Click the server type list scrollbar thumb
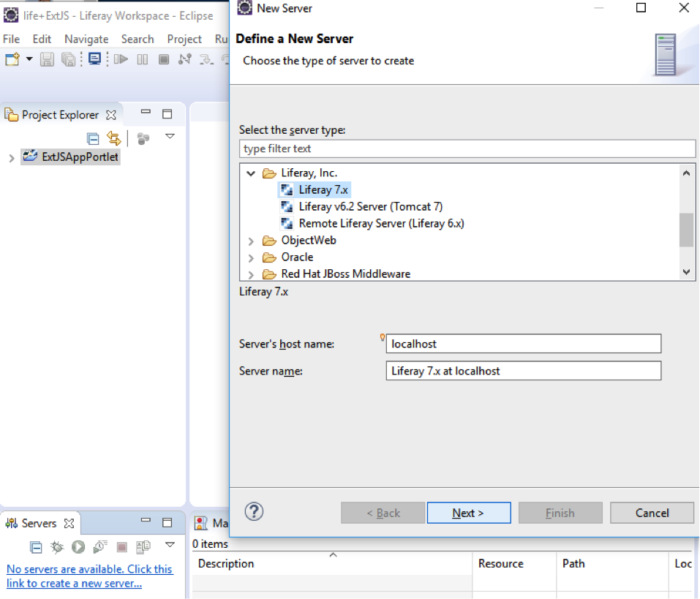The width and height of the screenshot is (700, 599). tap(686, 230)
